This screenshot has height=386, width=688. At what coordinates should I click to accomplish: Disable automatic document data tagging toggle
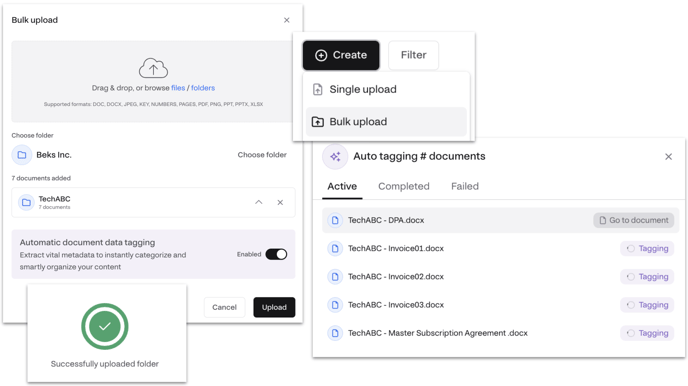(x=276, y=254)
